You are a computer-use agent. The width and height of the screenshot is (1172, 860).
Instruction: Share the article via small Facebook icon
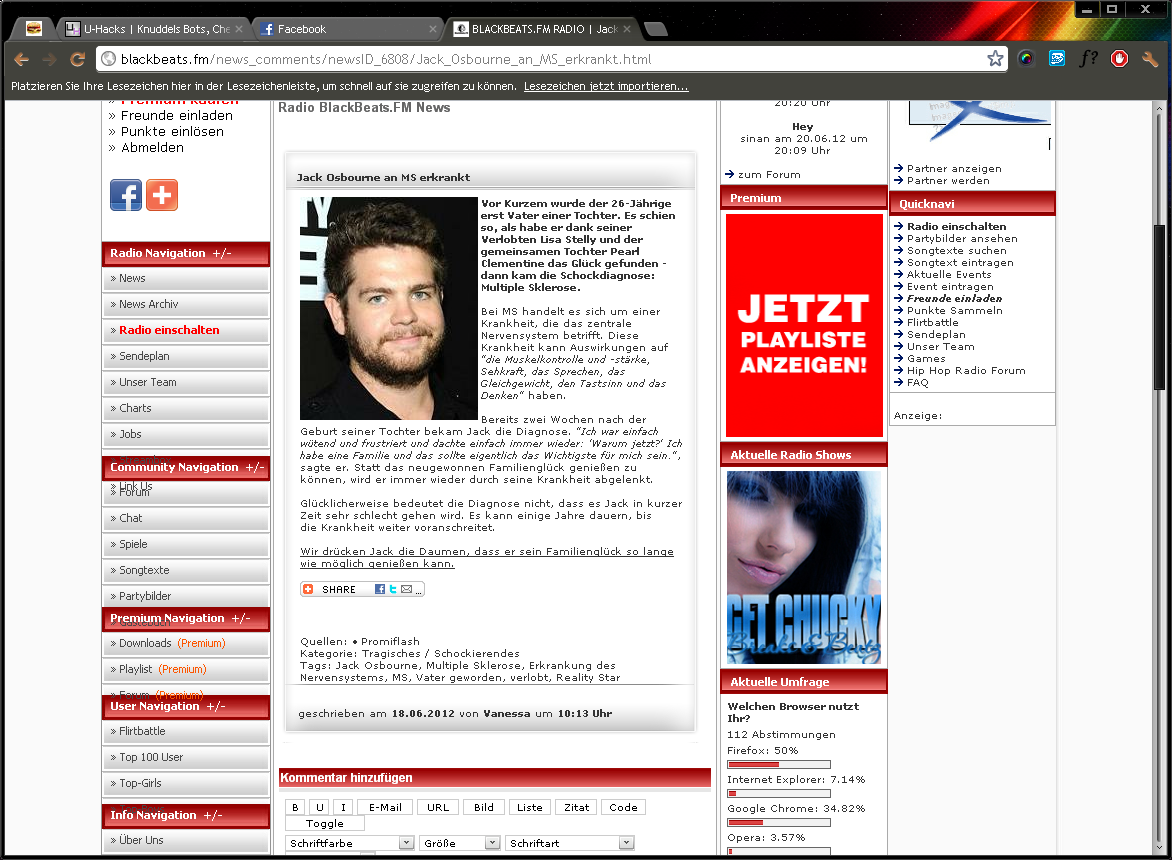[380, 589]
